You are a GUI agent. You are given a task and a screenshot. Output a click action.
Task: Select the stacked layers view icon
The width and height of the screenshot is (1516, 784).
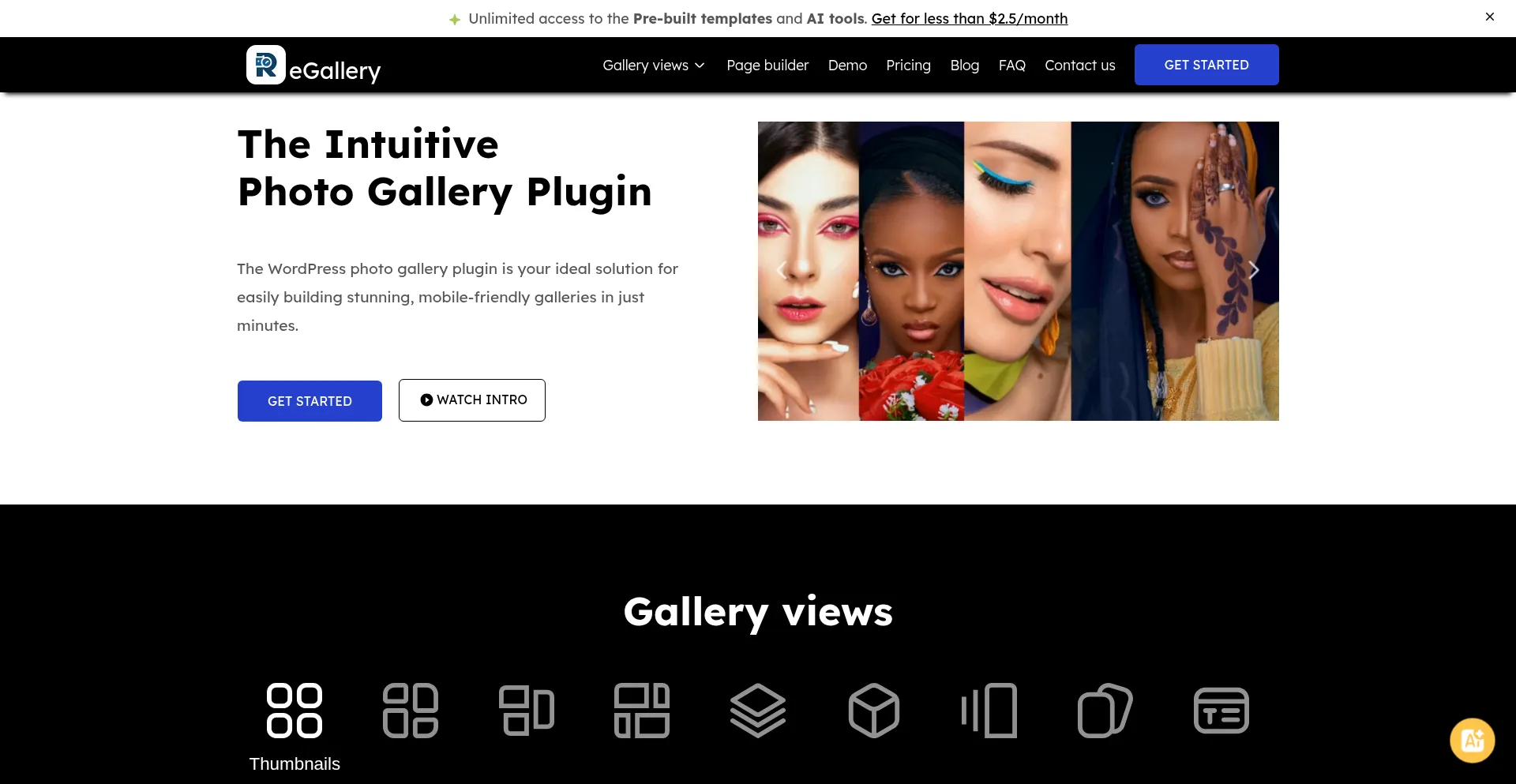tap(758, 711)
